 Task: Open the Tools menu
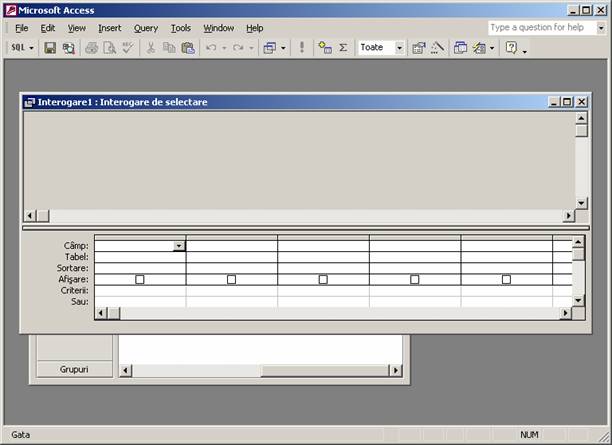180,28
